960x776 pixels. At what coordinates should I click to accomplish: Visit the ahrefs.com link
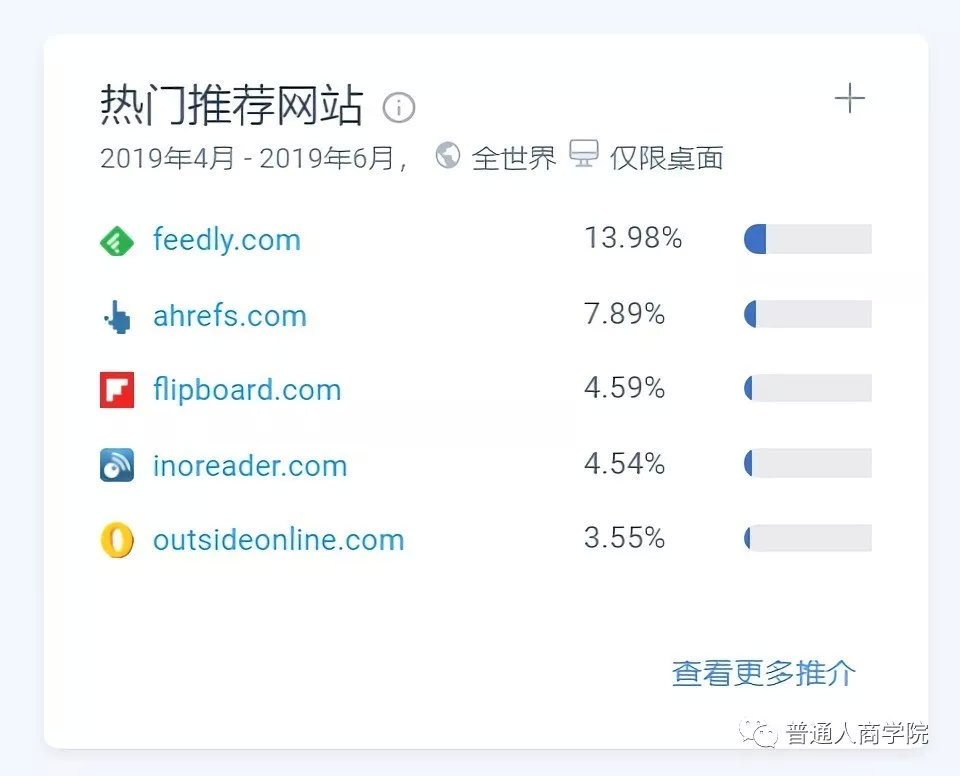pyautogui.click(x=229, y=314)
